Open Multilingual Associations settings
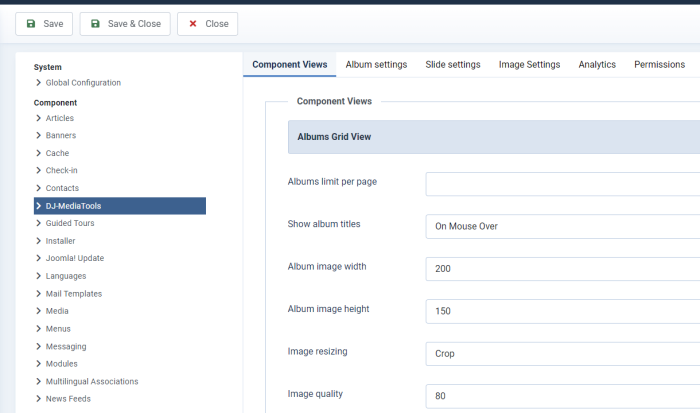 [x=92, y=381]
